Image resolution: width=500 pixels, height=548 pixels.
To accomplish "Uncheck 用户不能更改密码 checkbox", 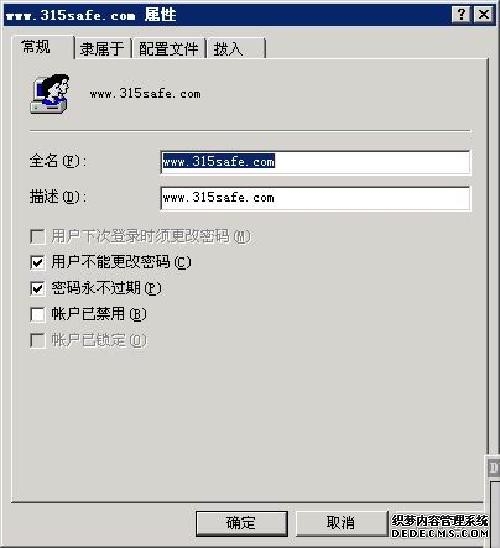I will 37,262.
